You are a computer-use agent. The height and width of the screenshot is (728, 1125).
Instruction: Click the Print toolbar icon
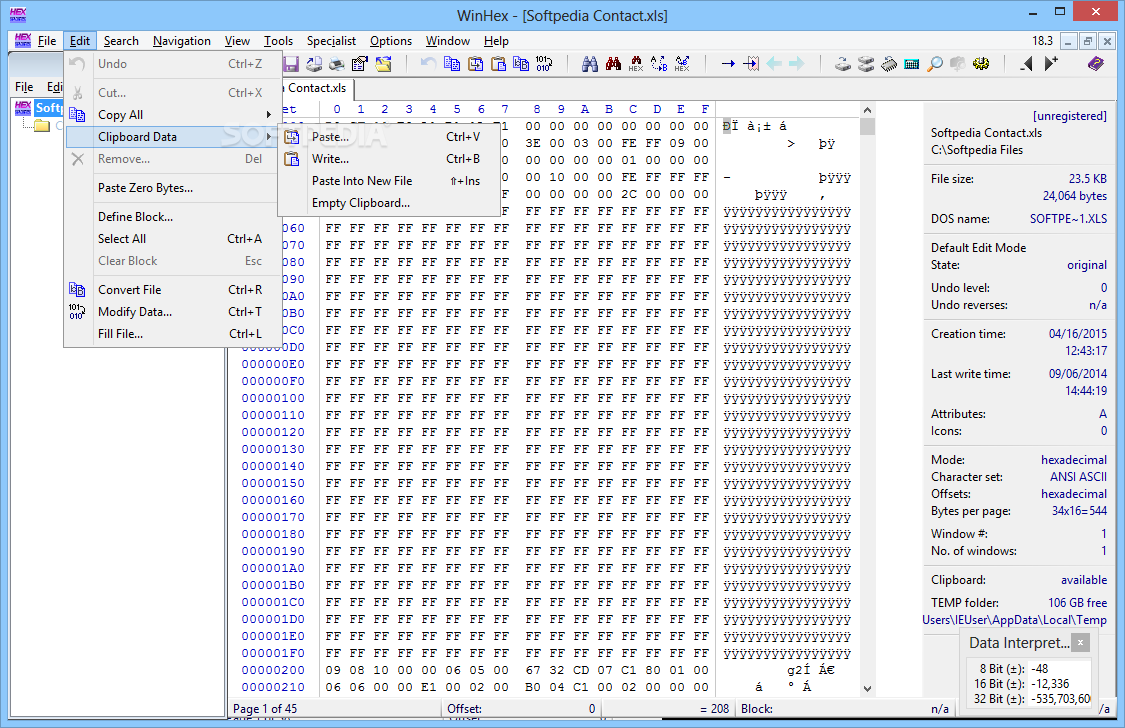pos(336,64)
